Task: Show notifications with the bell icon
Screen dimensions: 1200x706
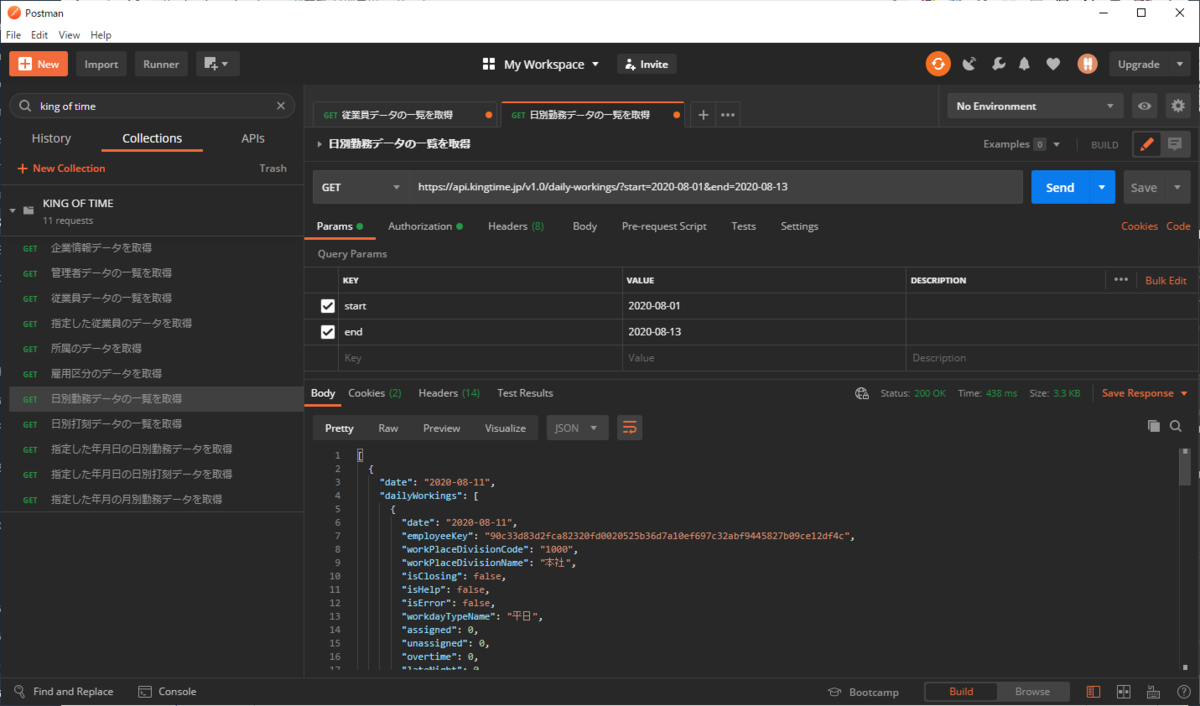Action: pyautogui.click(x=1025, y=64)
